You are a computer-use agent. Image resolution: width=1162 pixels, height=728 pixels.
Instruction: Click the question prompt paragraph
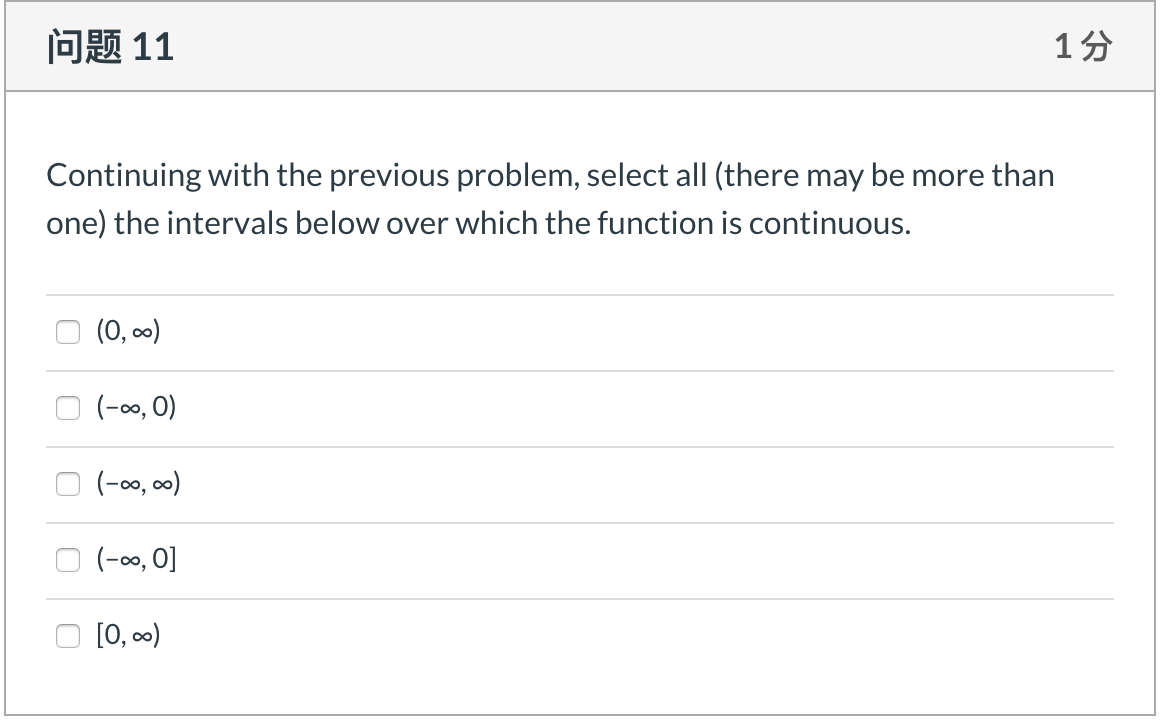click(x=550, y=198)
